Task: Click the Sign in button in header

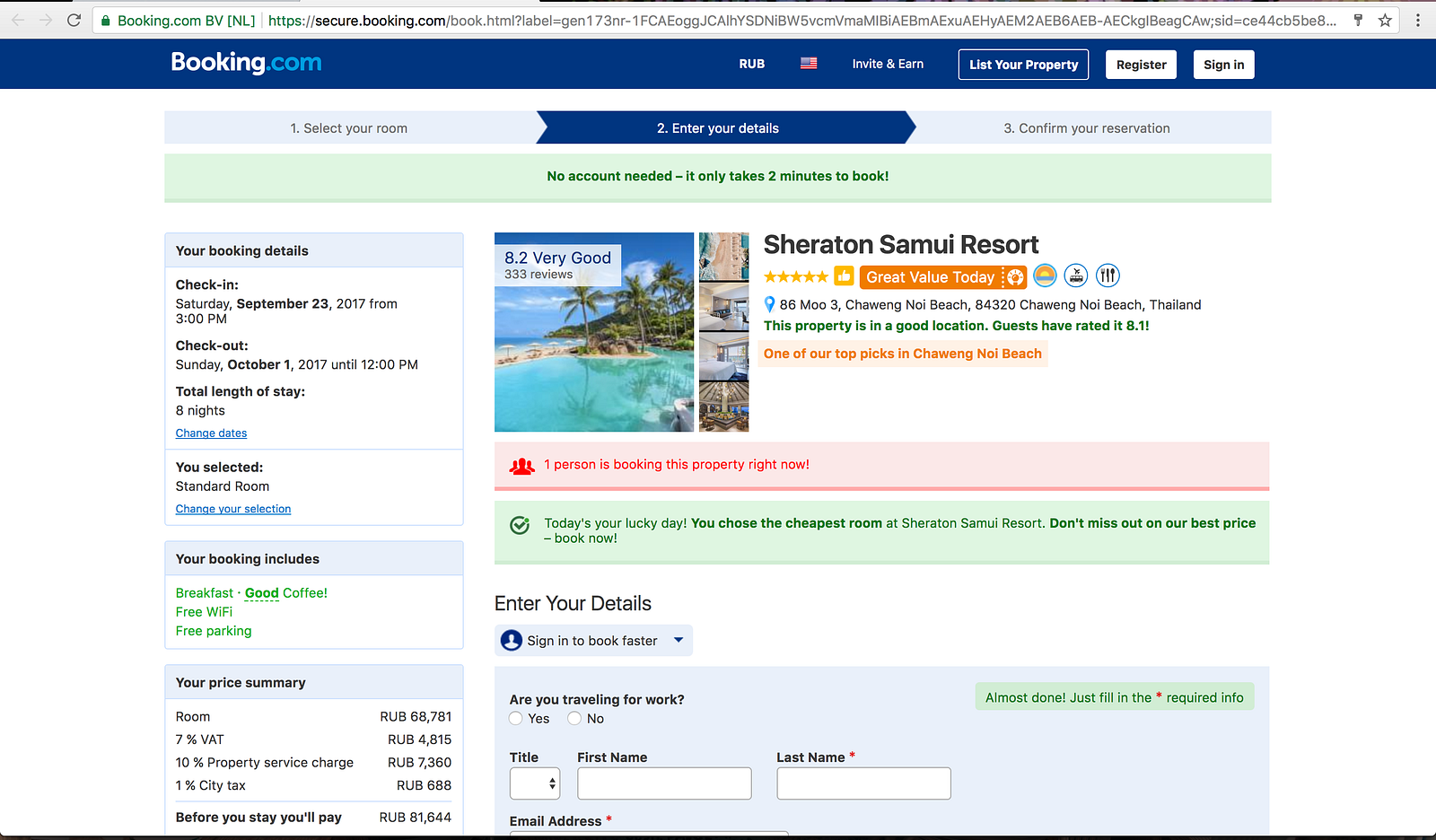Action: click(1224, 65)
